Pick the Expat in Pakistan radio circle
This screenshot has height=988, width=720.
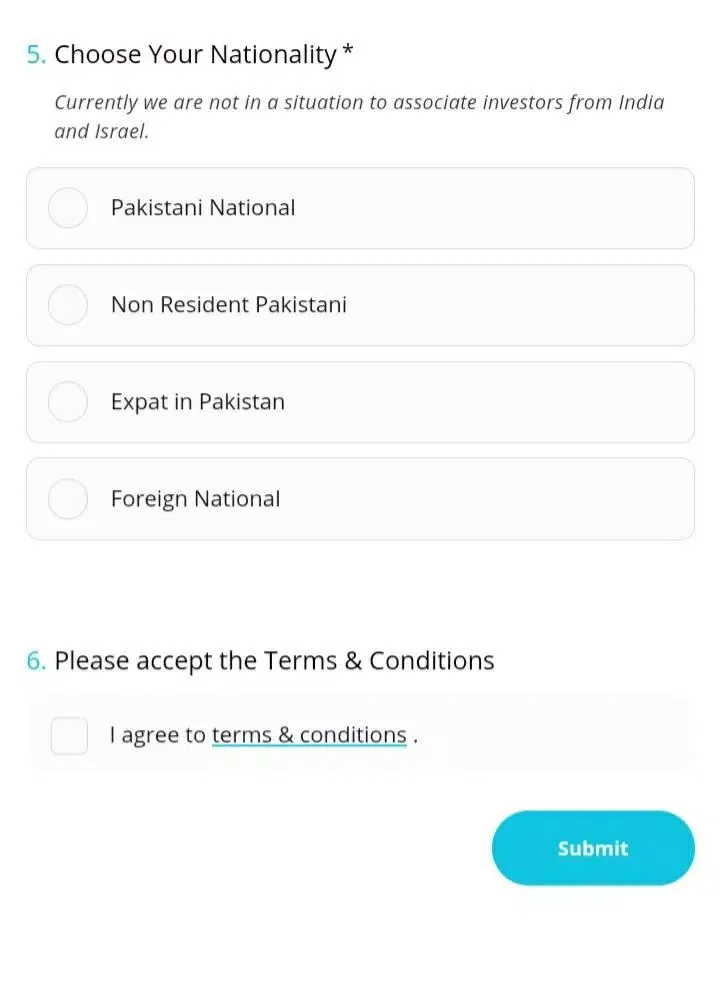coord(68,402)
